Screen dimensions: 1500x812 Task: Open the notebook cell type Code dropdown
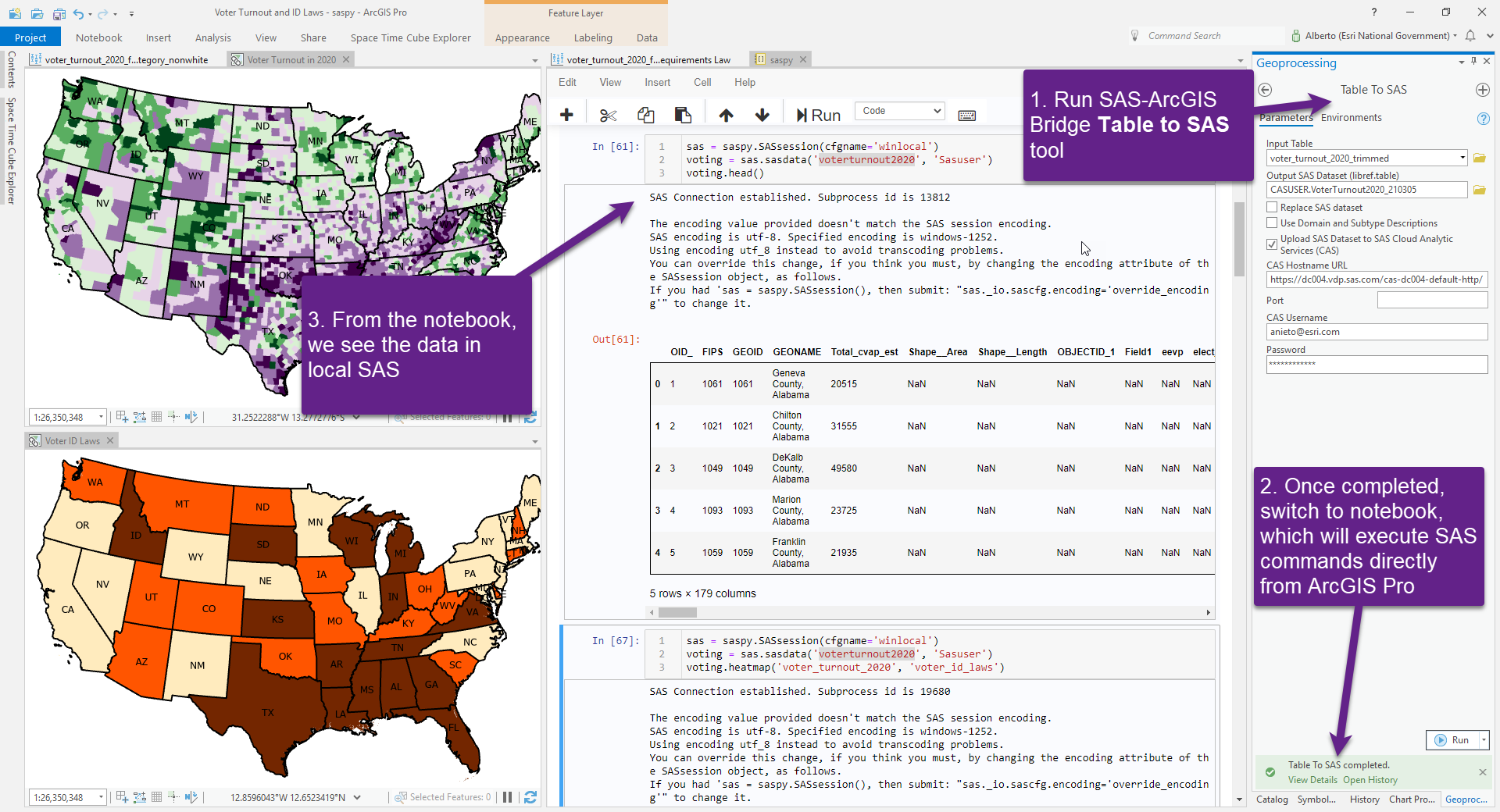tap(900, 111)
